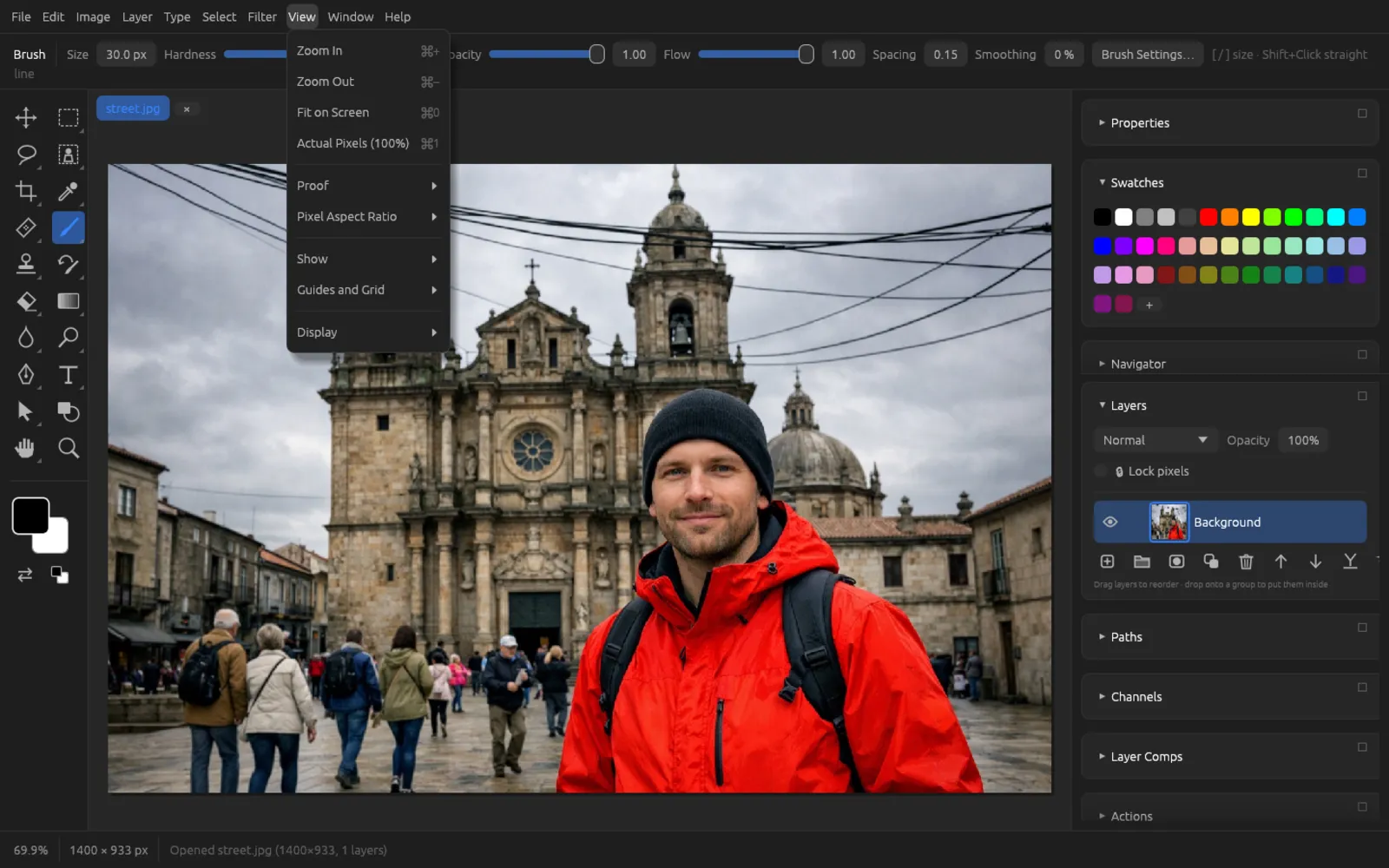Toggle the Properties panel float square
Viewport: 1389px width, 868px height.
1362,114
